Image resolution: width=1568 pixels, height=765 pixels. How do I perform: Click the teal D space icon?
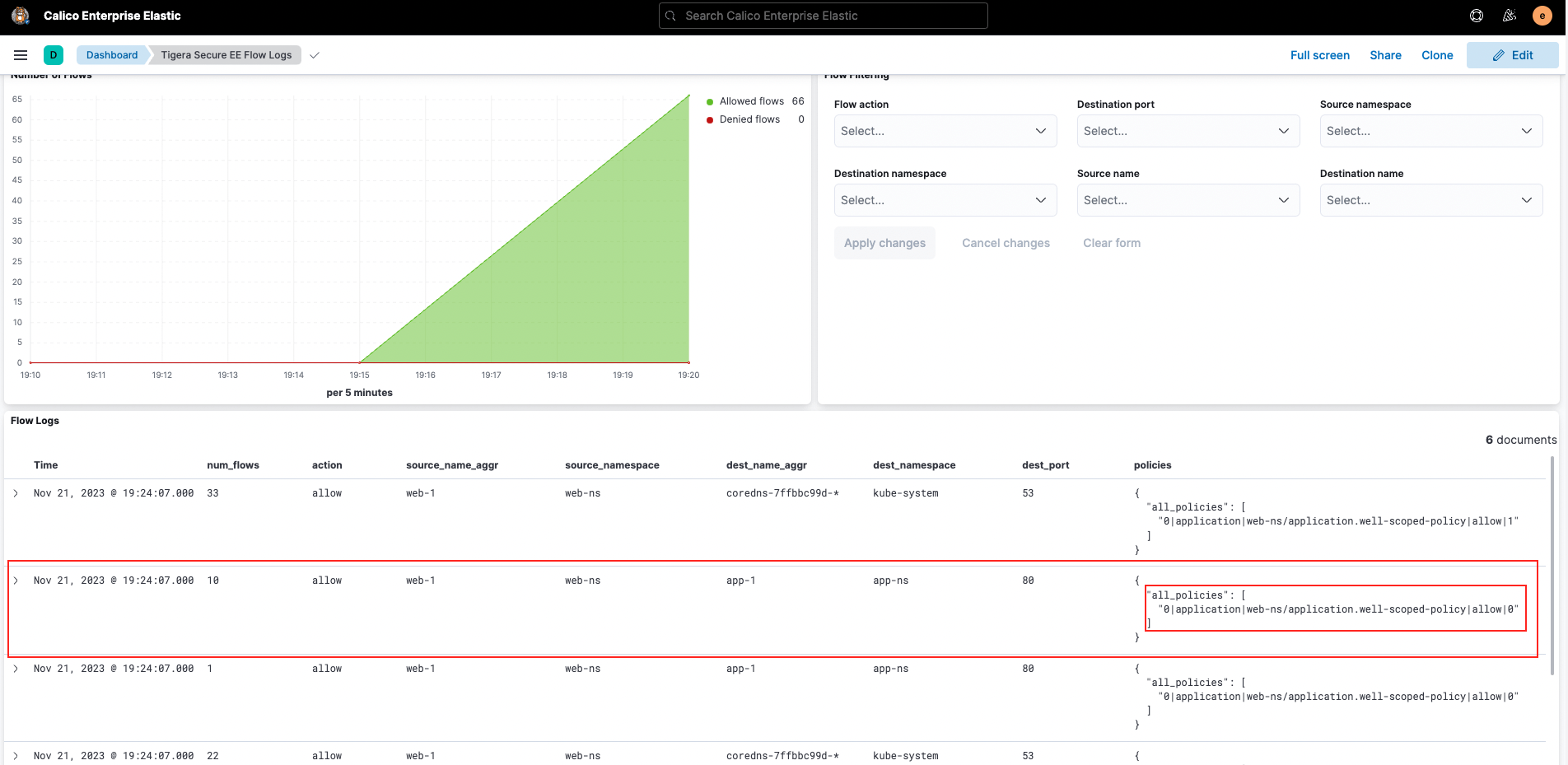click(54, 54)
